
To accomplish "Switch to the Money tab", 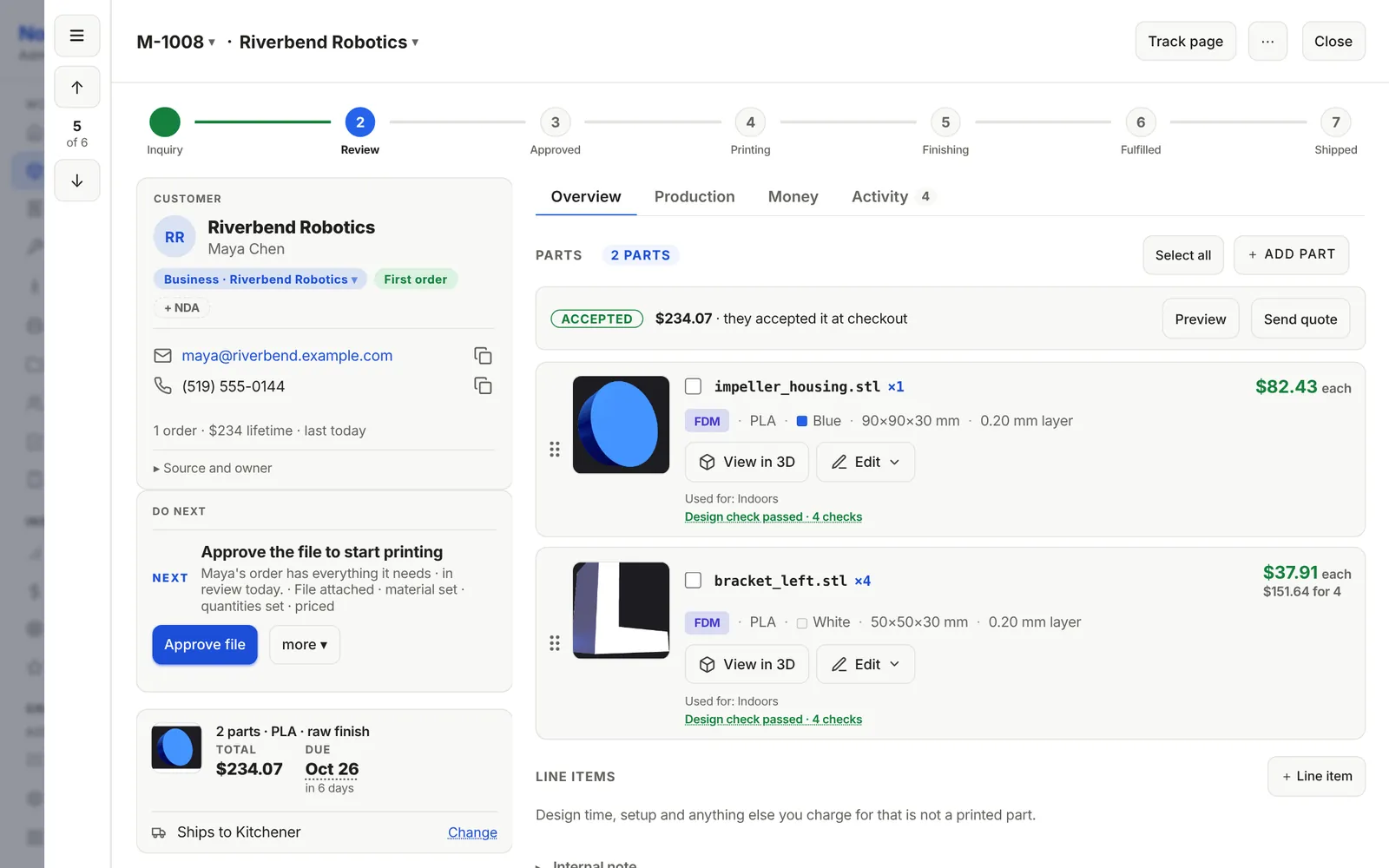I will pos(793,197).
